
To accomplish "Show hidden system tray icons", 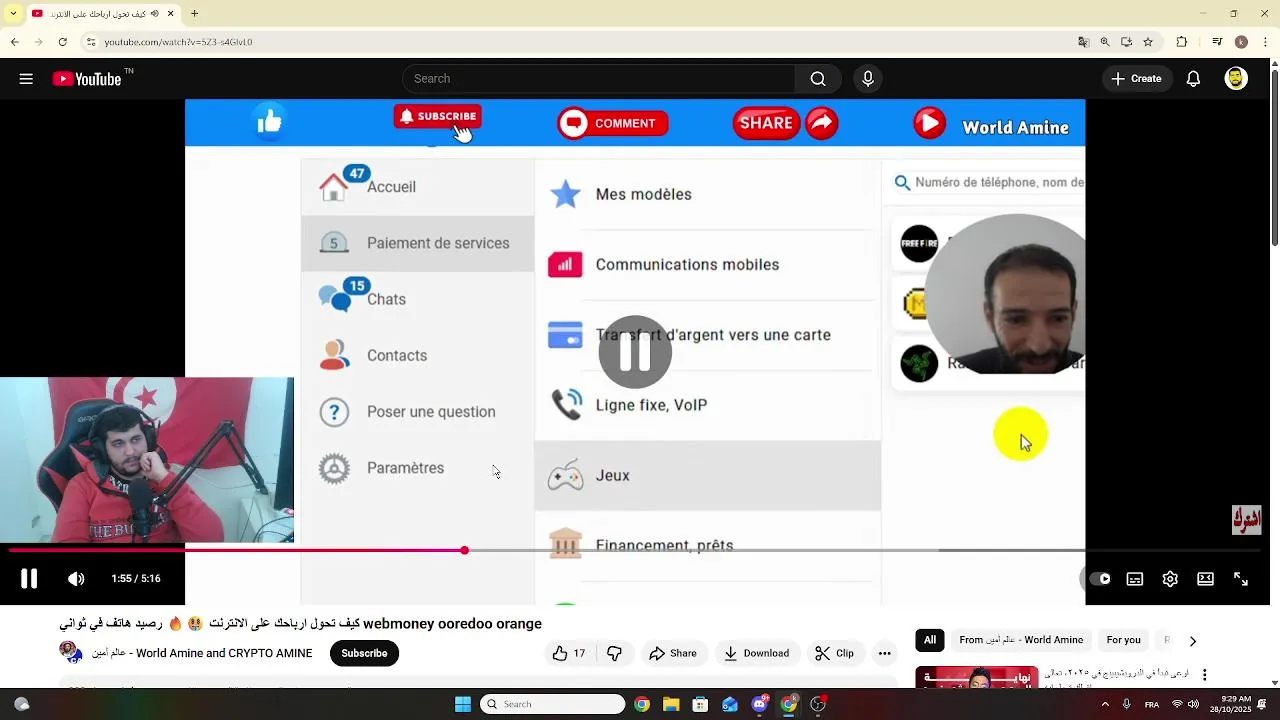I will pos(1105,704).
